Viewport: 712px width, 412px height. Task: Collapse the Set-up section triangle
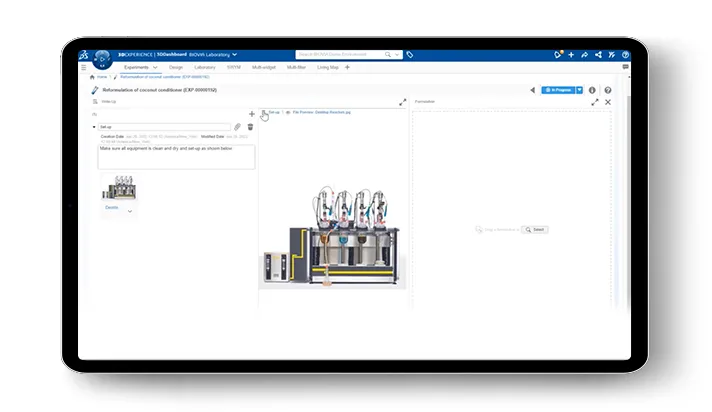pyautogui.click(x=94, y=127)
